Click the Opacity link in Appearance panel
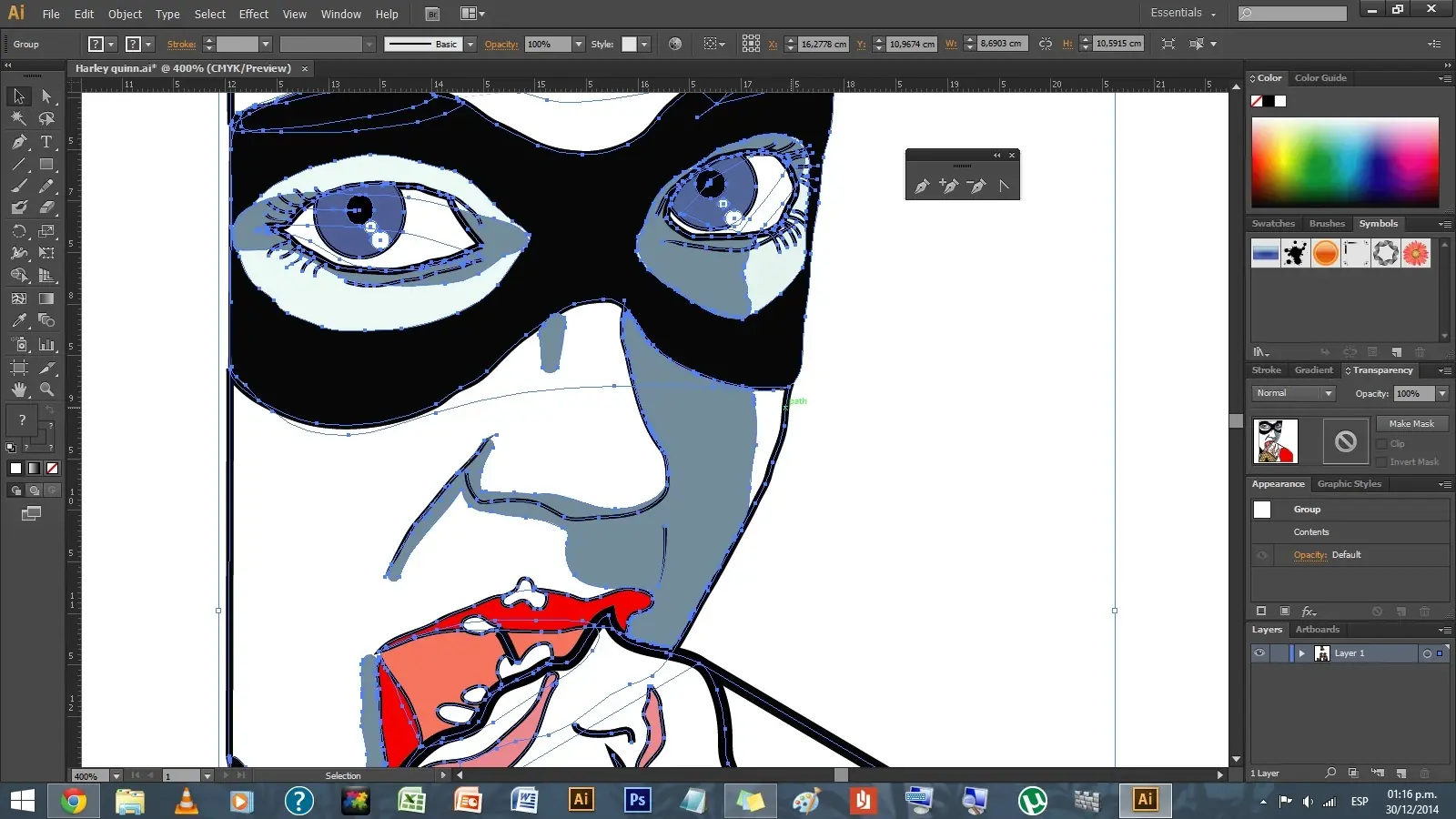The height and width of the screenshot is (819, 1456). click(x=1310, y=555)
